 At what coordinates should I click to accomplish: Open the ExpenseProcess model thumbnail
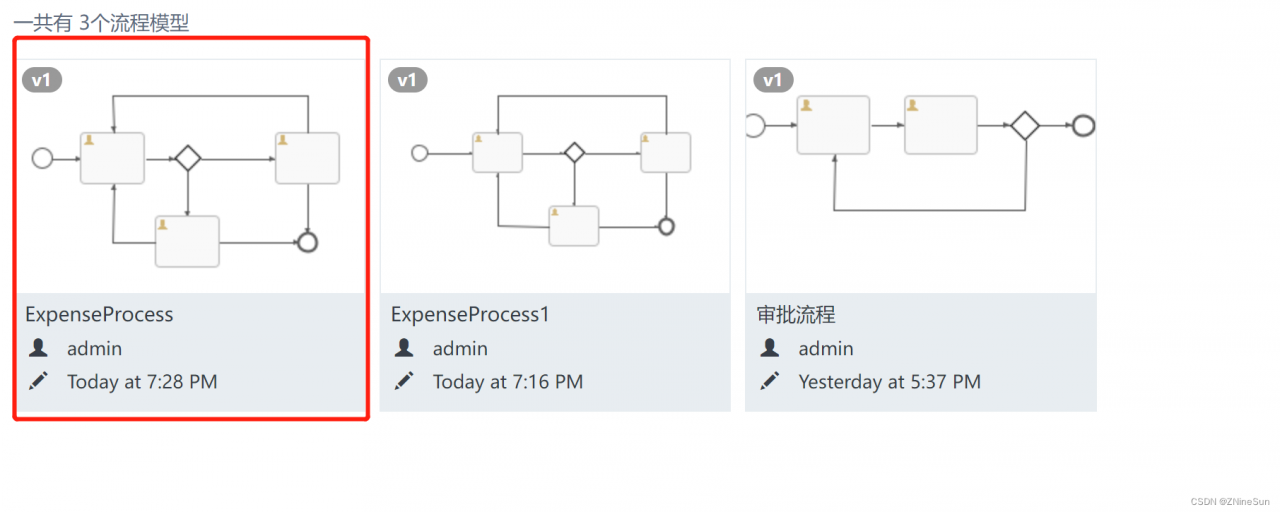pos(190,176)
